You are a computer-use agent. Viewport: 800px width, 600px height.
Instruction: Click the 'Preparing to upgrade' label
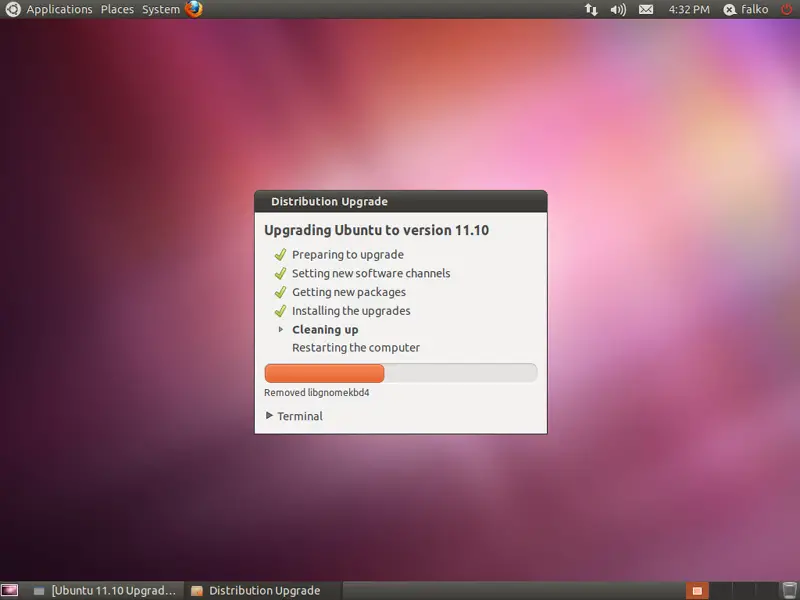click(x=348, y=255)
